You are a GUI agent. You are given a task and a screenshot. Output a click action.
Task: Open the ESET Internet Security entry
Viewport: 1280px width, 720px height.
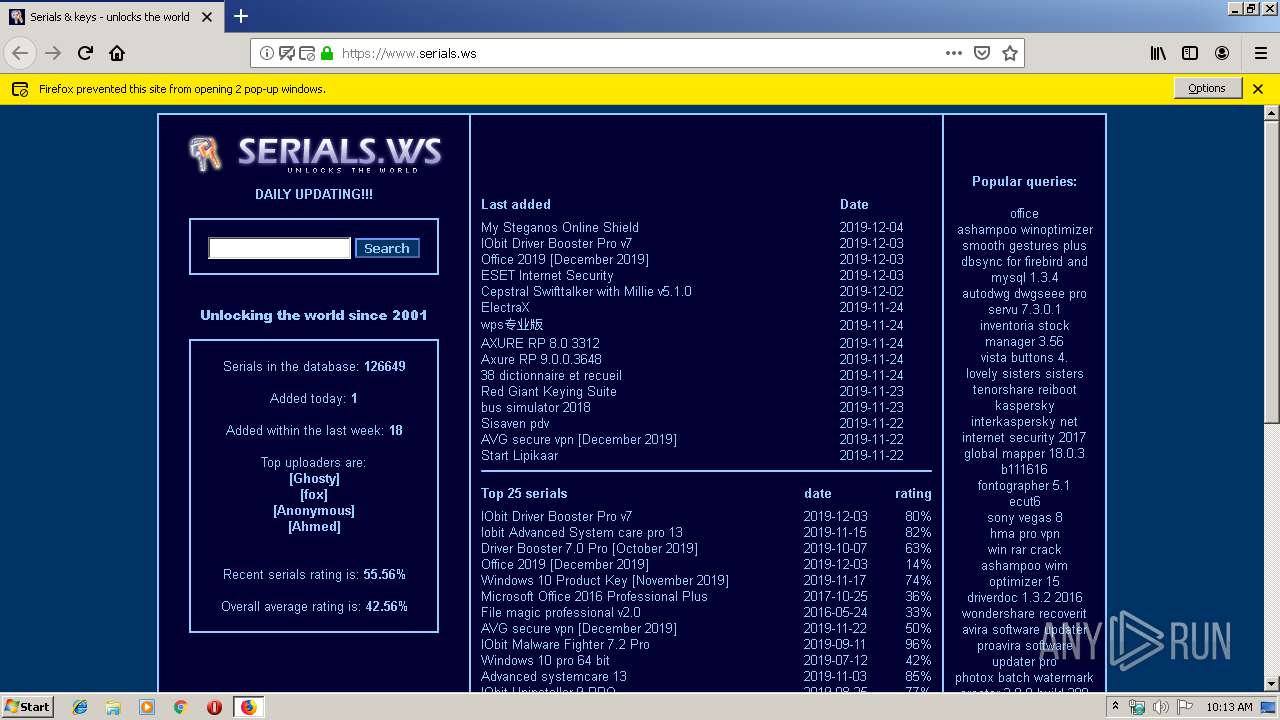[547, 275]
